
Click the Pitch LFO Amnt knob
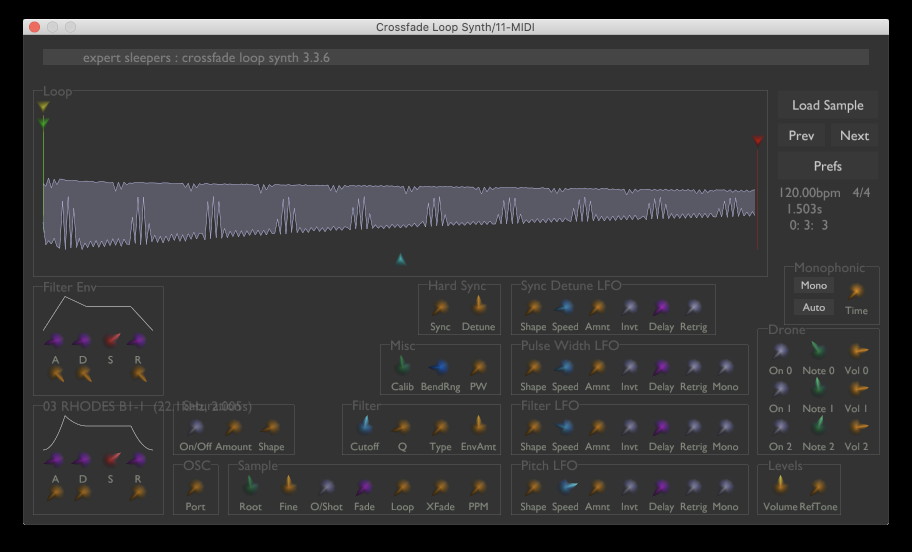597,487
